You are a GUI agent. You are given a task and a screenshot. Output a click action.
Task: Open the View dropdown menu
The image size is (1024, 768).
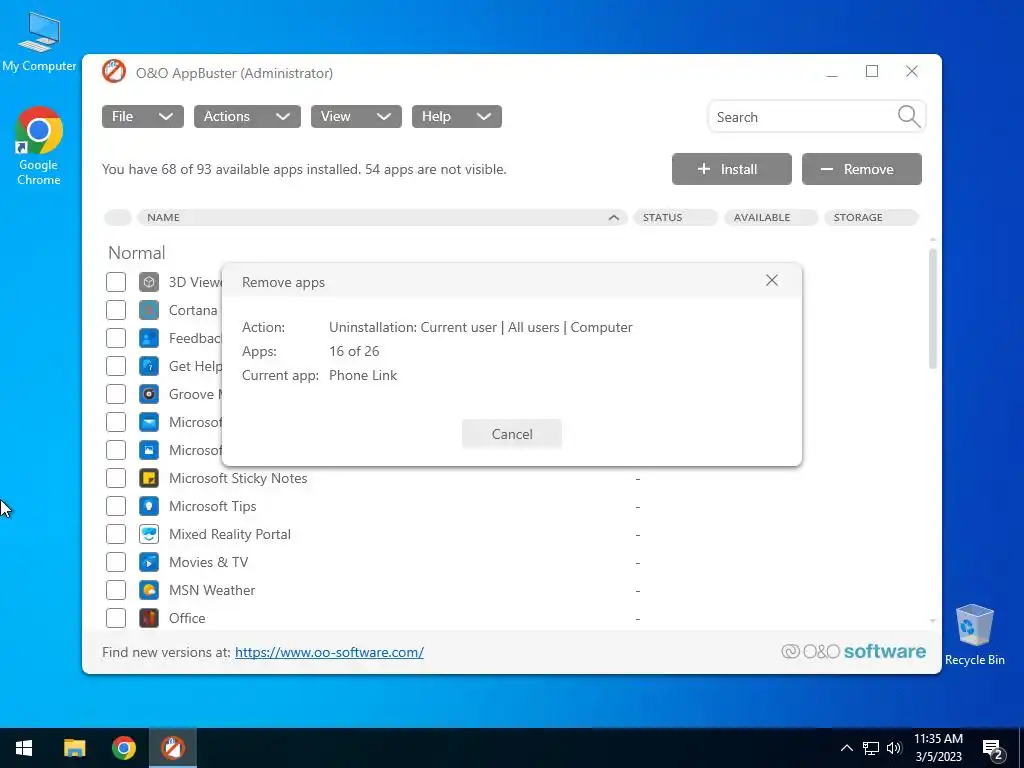point(356,116)
